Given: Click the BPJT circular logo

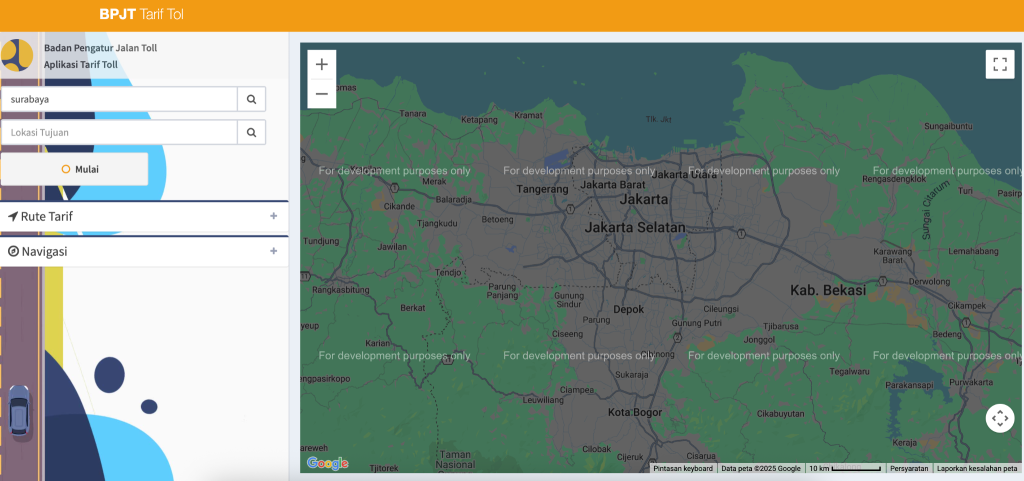Looking at the screenshot, I should click(x=17, y=55).
